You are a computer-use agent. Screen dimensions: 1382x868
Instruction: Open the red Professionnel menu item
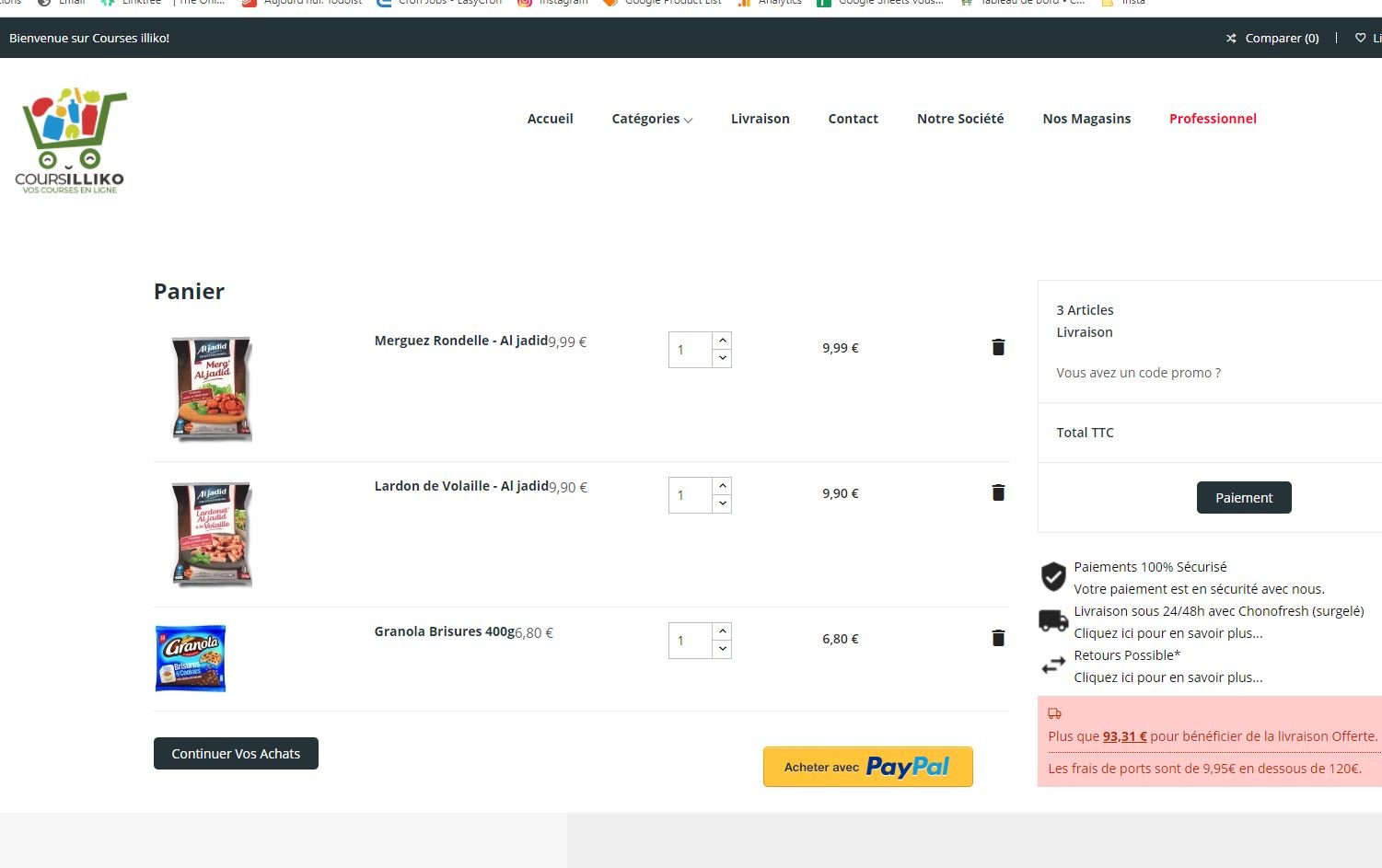point(1213,119)
